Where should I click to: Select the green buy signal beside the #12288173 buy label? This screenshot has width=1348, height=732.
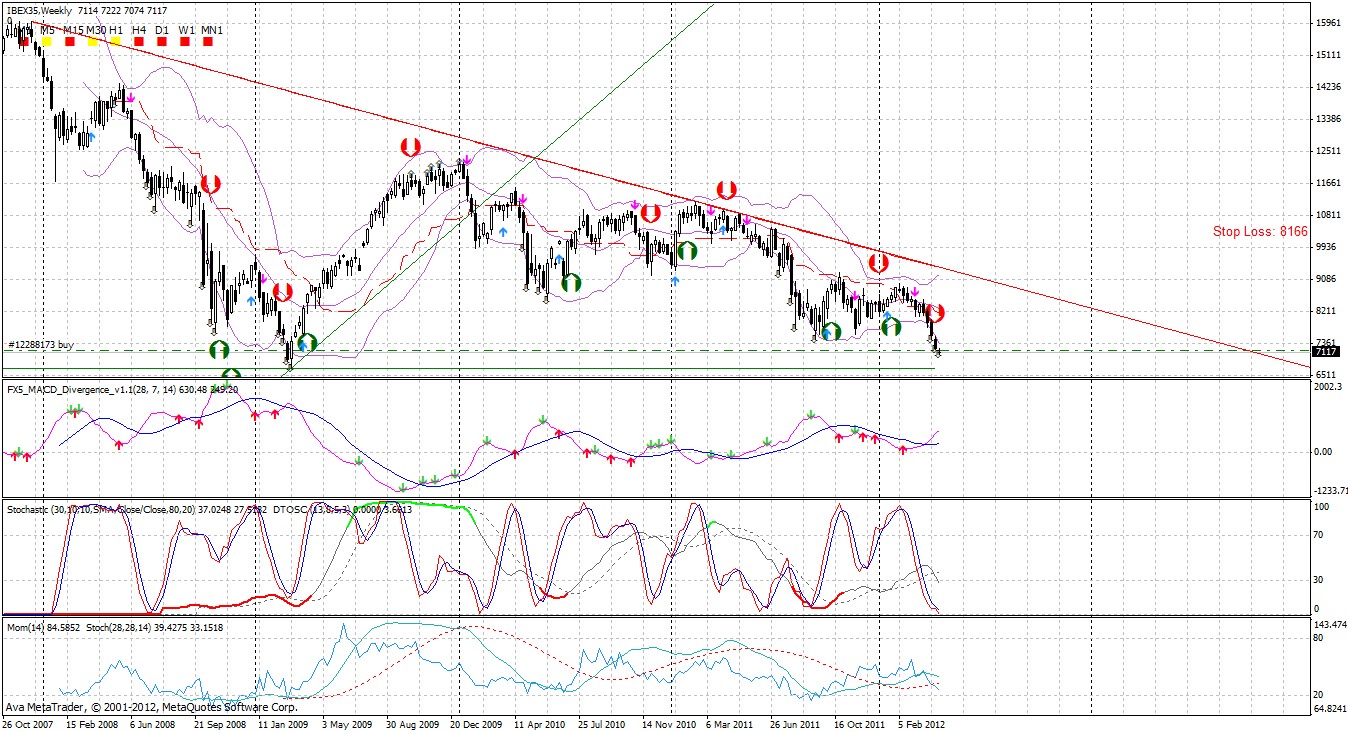(x=219, y=350)
